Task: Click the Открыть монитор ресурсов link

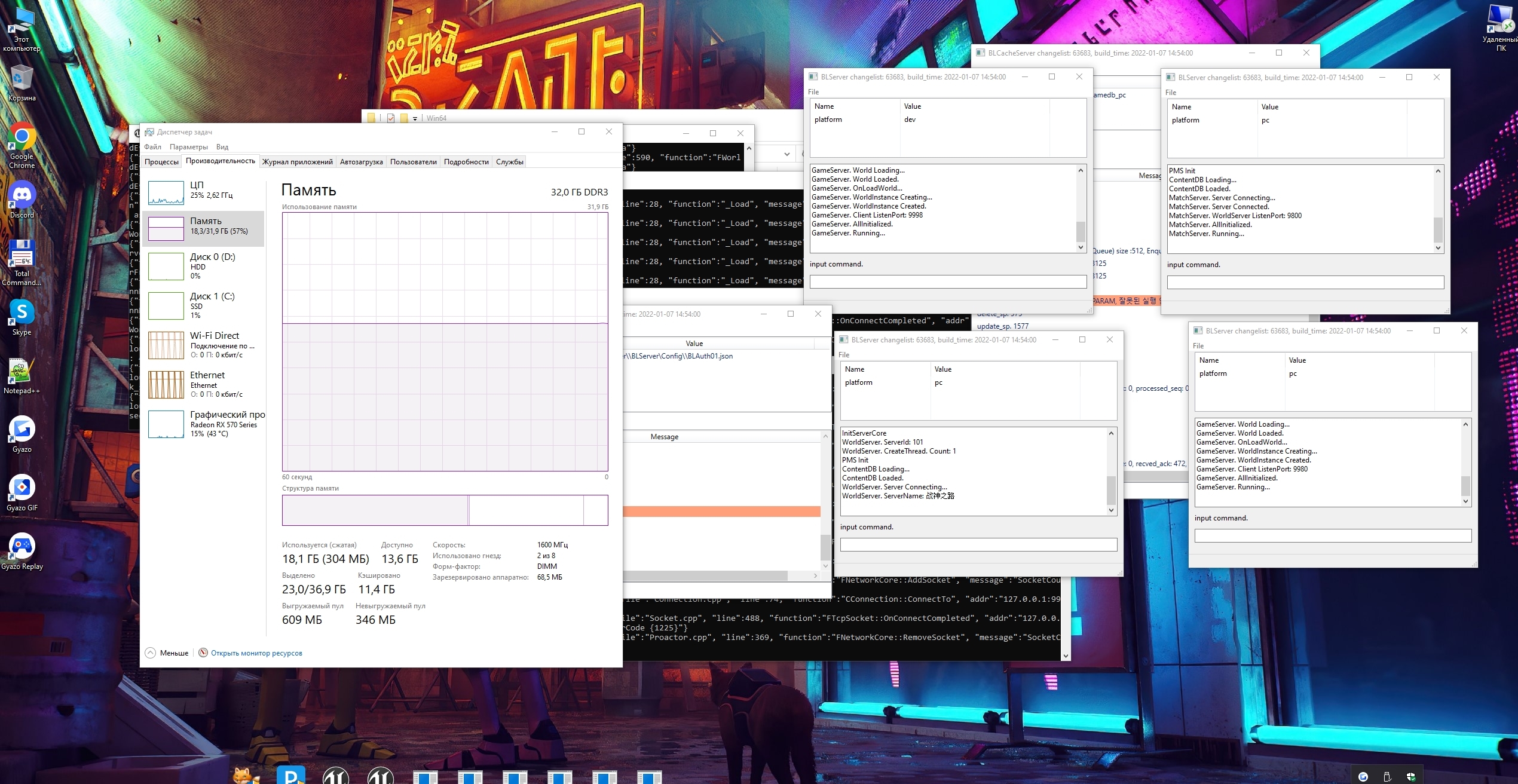Action: pyautogui.click(x=256, y=653)
